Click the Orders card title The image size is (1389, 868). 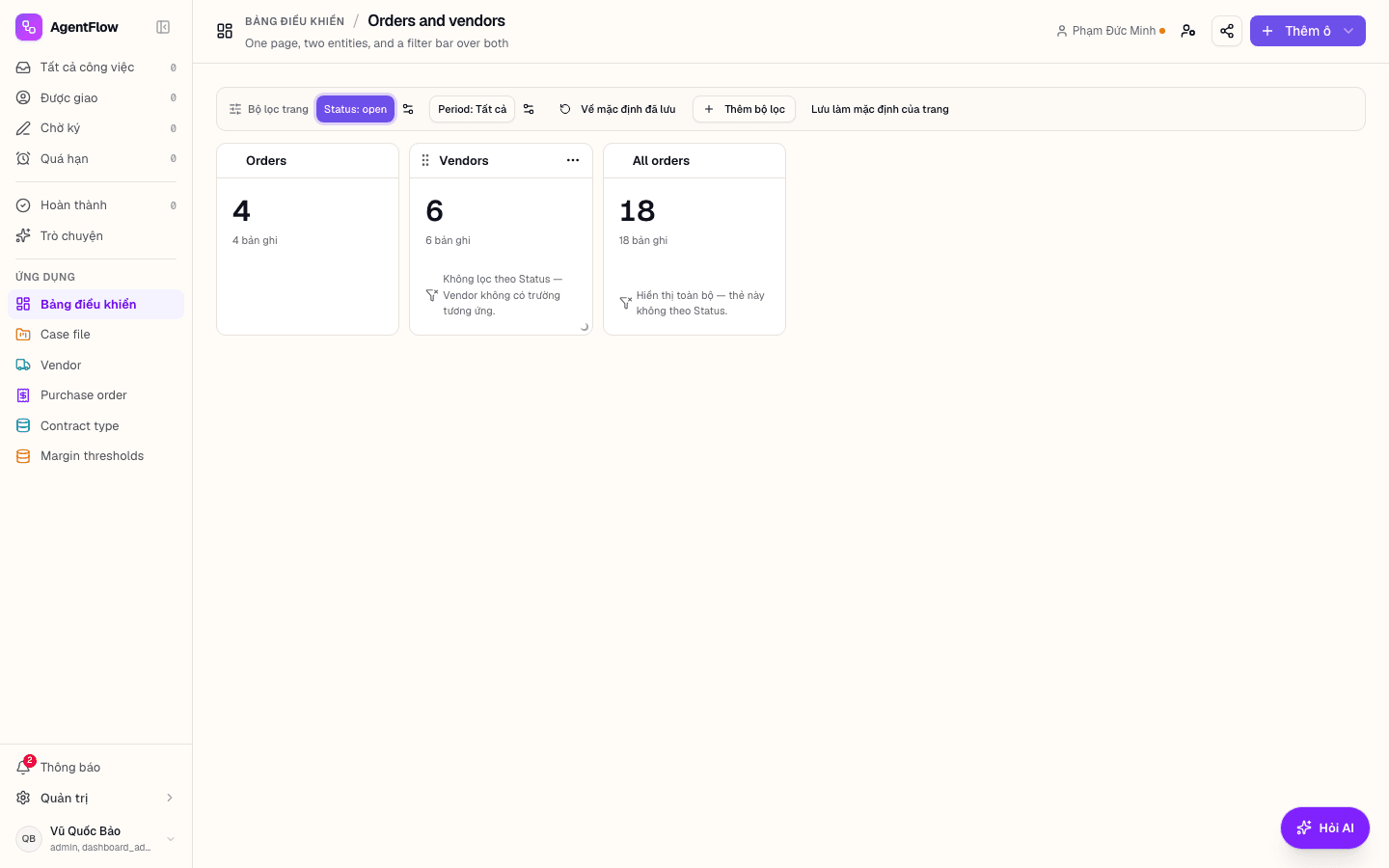(x=266, y=161)
